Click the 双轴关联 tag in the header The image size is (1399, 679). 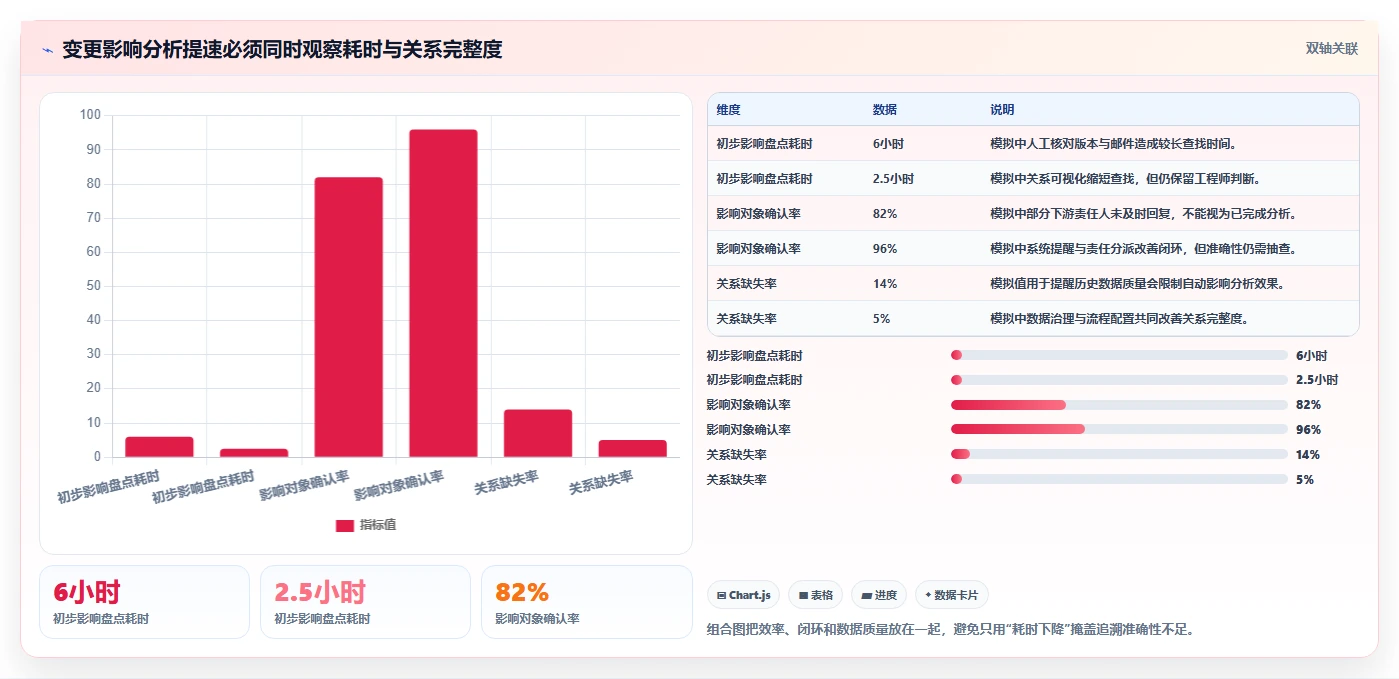pos(1331,48)
